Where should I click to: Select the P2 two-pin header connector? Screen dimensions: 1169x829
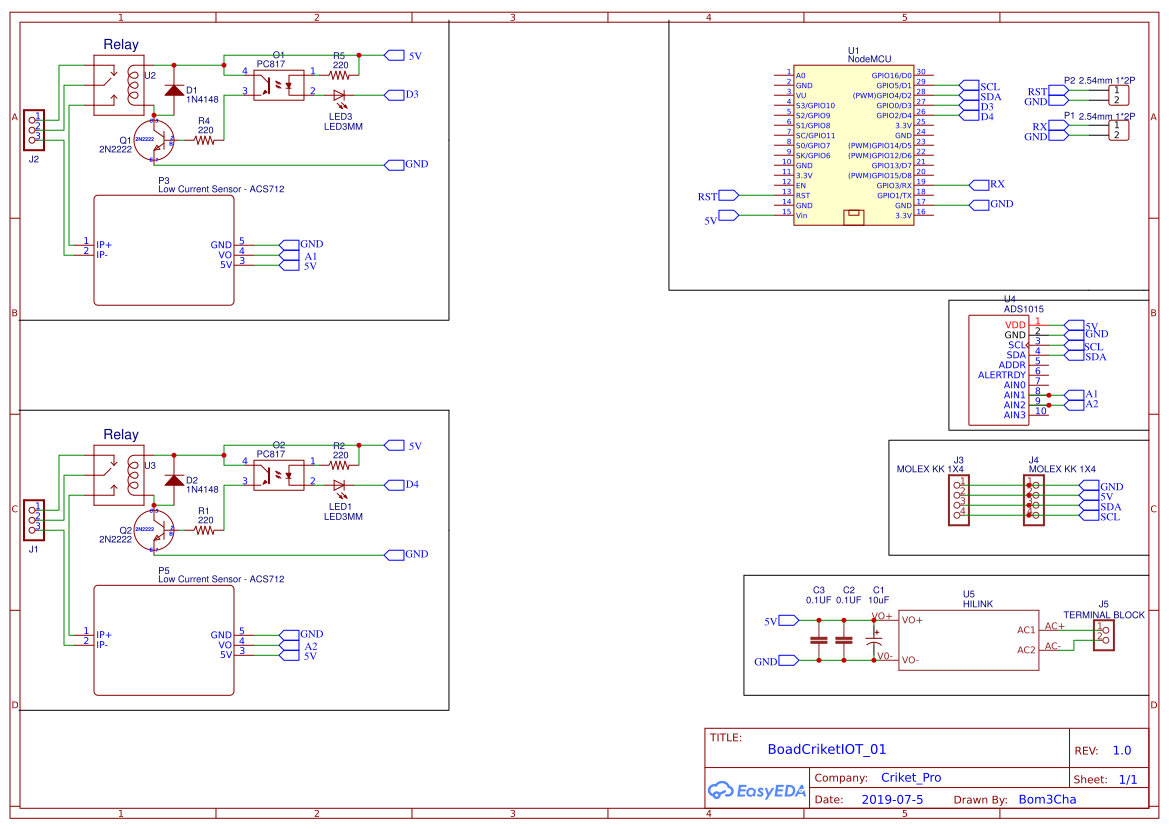(1120, 96)
